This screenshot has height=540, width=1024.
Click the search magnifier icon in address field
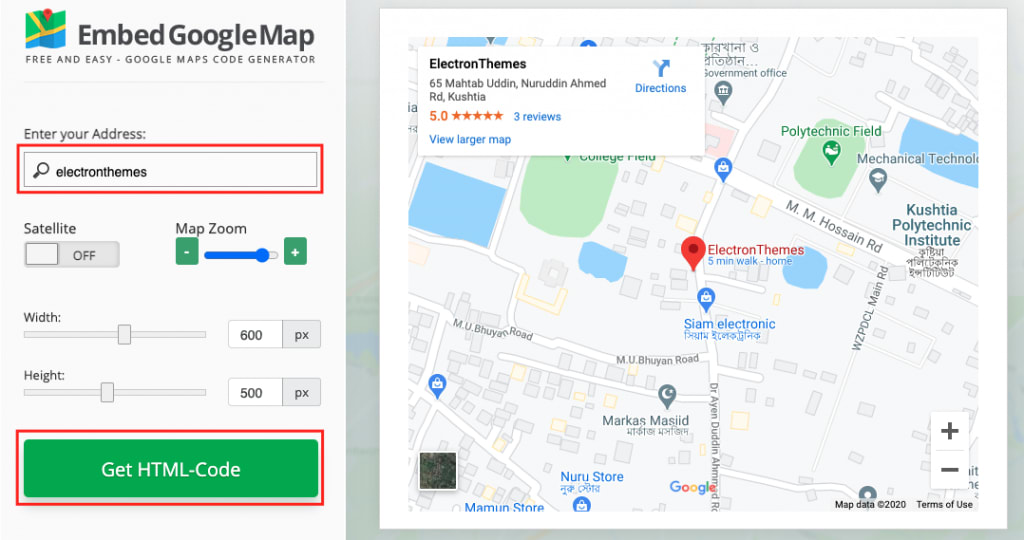pos(41,170)
